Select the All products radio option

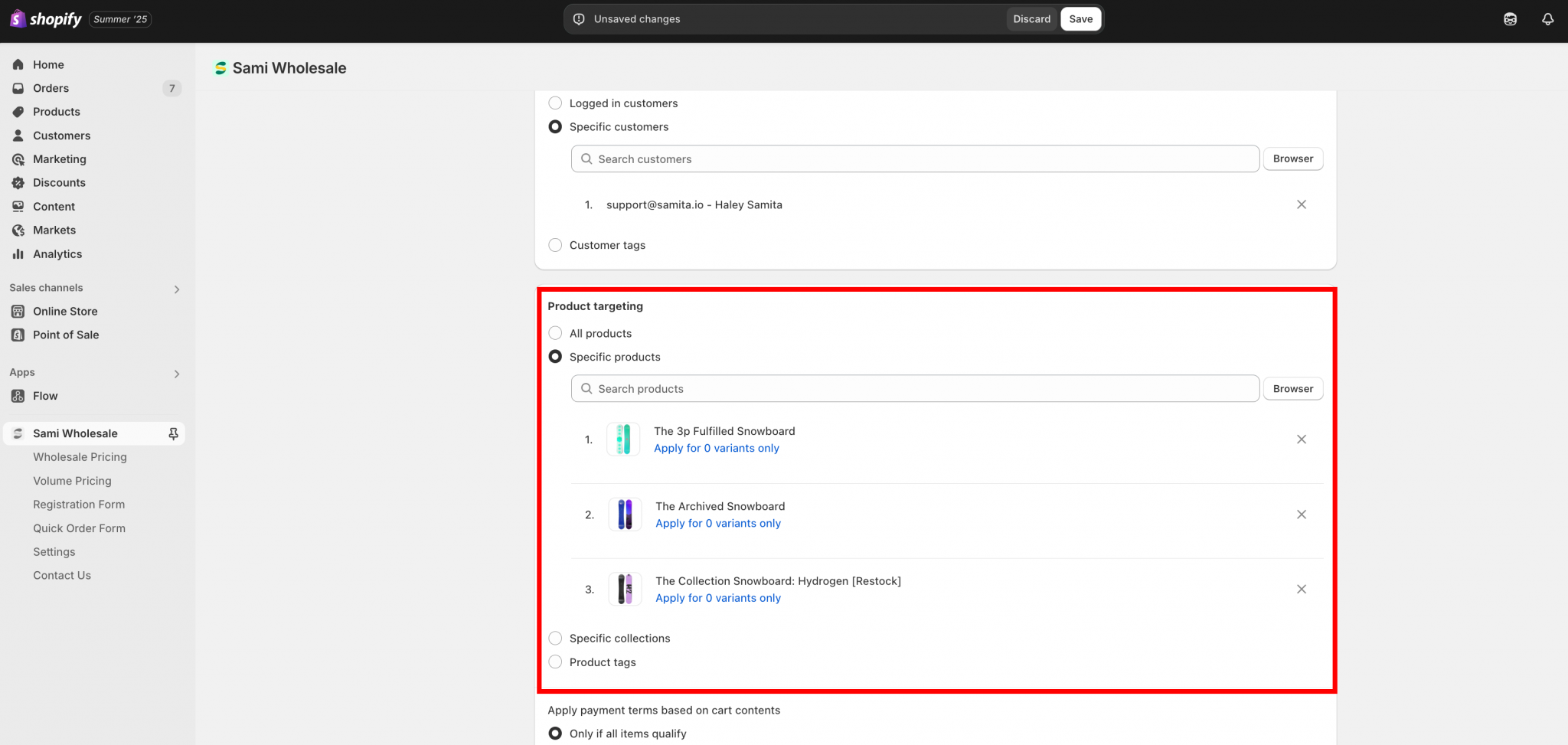556,333
